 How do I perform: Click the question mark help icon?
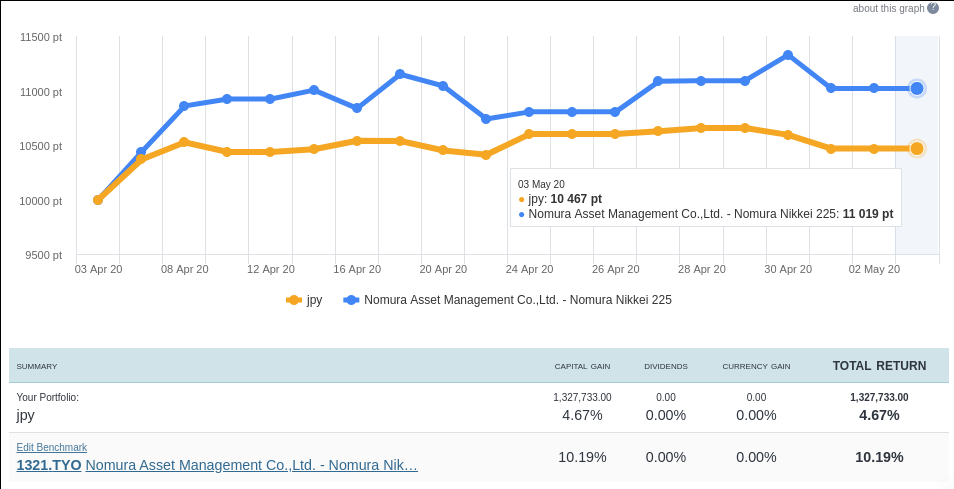[x=933, y=8]
